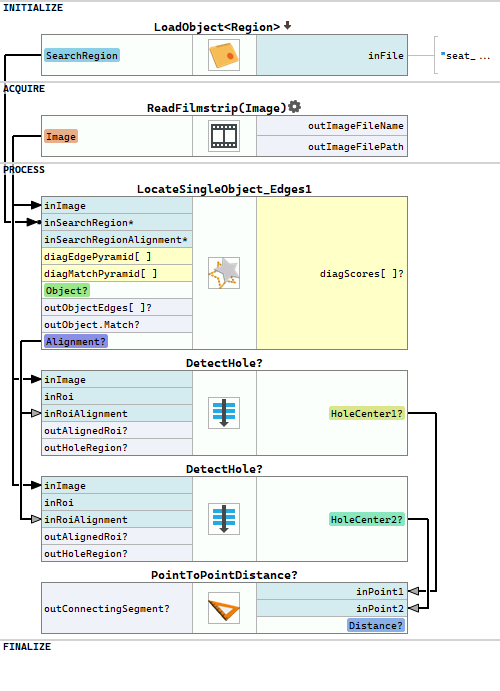Click the green Object? output tag

click(x=67, y=291)
